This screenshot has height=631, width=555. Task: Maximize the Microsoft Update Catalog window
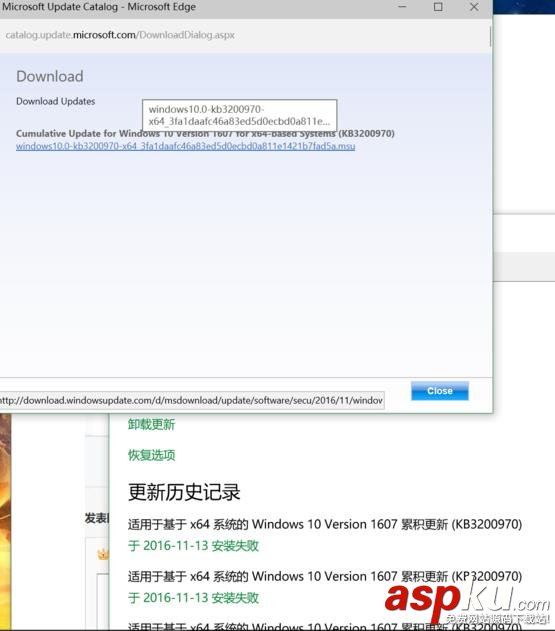[x=438, y=7]
